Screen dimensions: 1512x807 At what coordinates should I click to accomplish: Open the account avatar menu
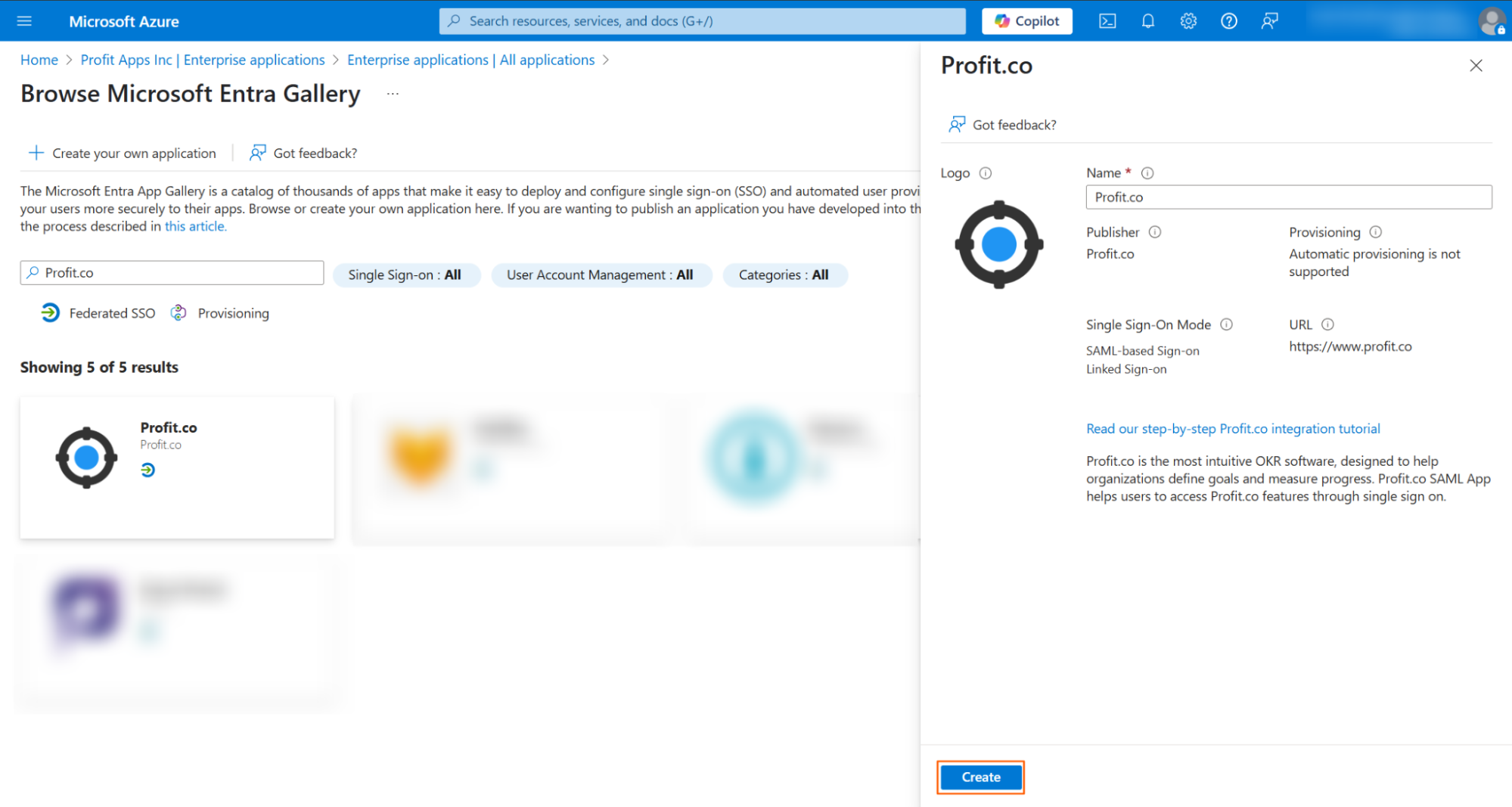coord(1492,21)
